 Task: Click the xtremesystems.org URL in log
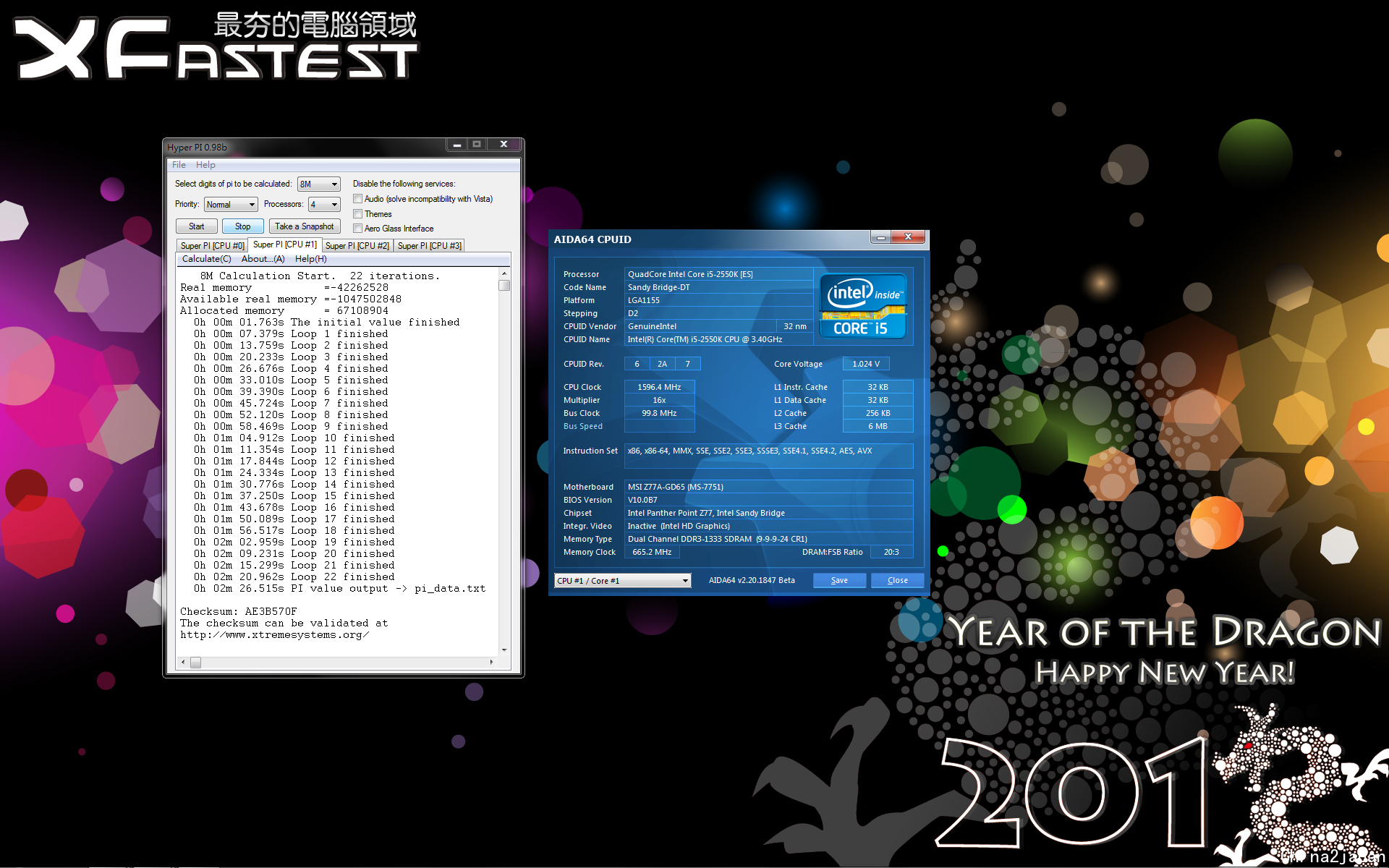(274, 634)
